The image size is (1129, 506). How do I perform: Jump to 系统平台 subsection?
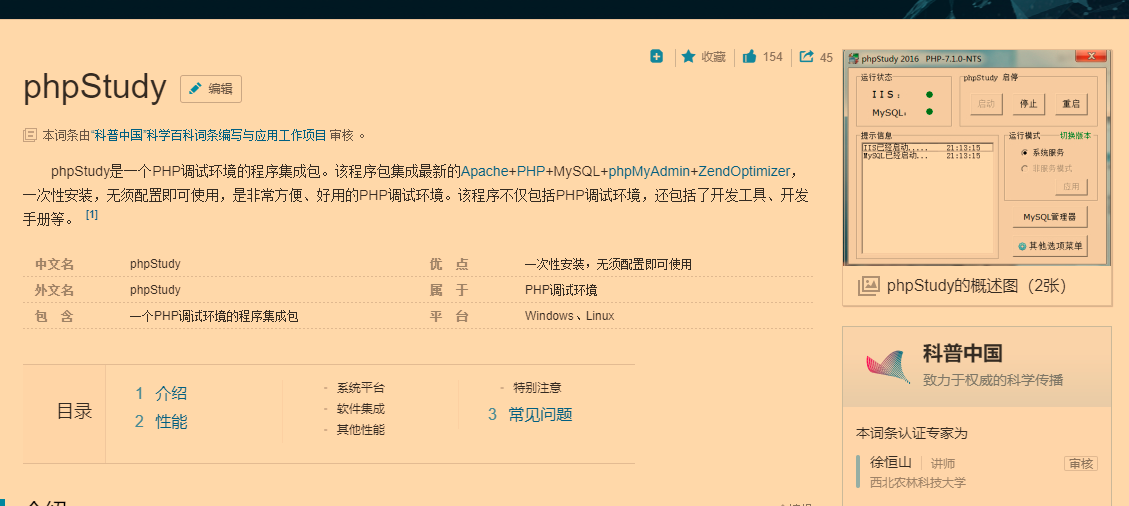360,388
